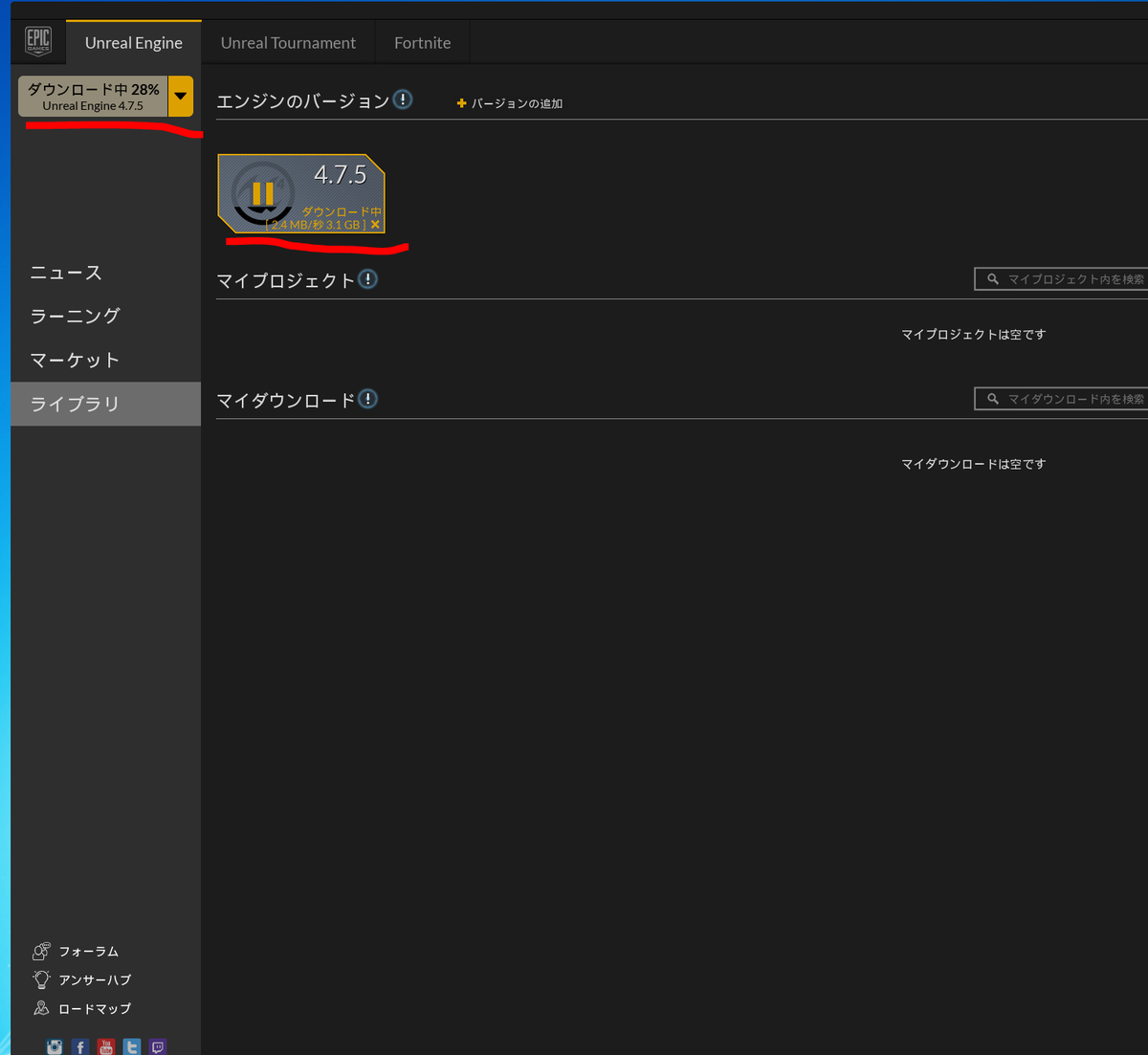Open the Twitter social icon
The image size is (1148, 1055).
tap(132, 1047)
